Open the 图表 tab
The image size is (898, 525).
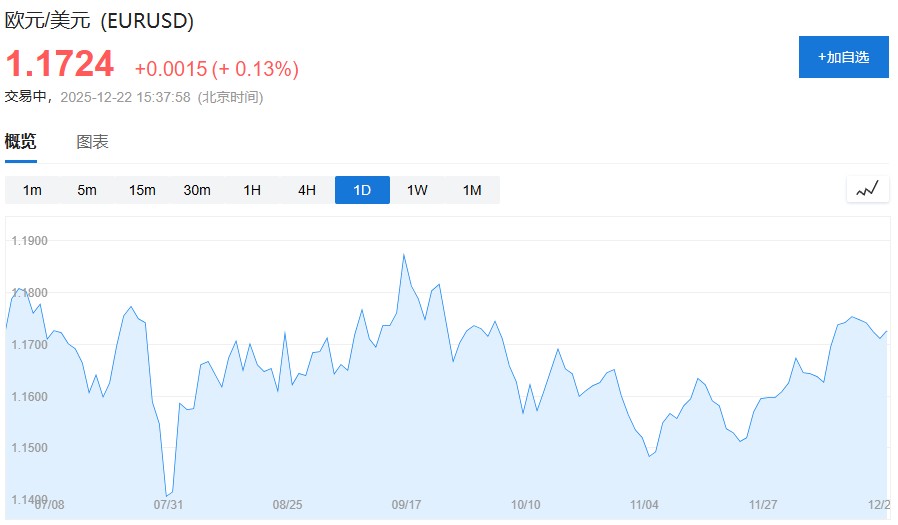pos(93,142)
